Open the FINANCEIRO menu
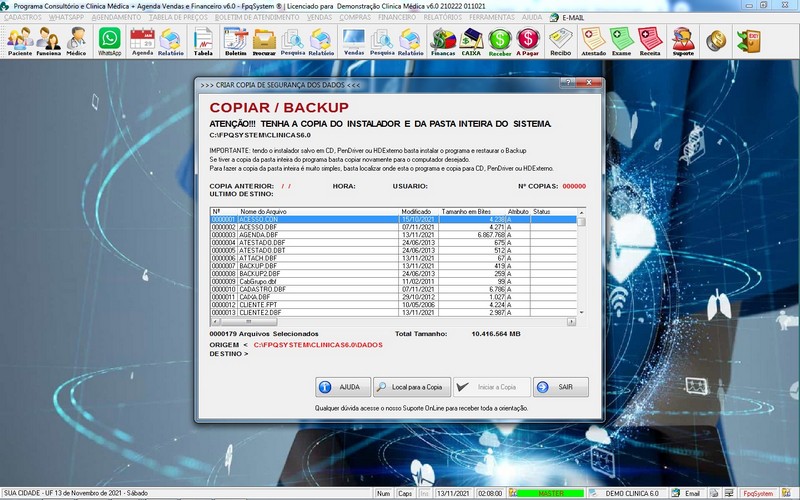 397,17
